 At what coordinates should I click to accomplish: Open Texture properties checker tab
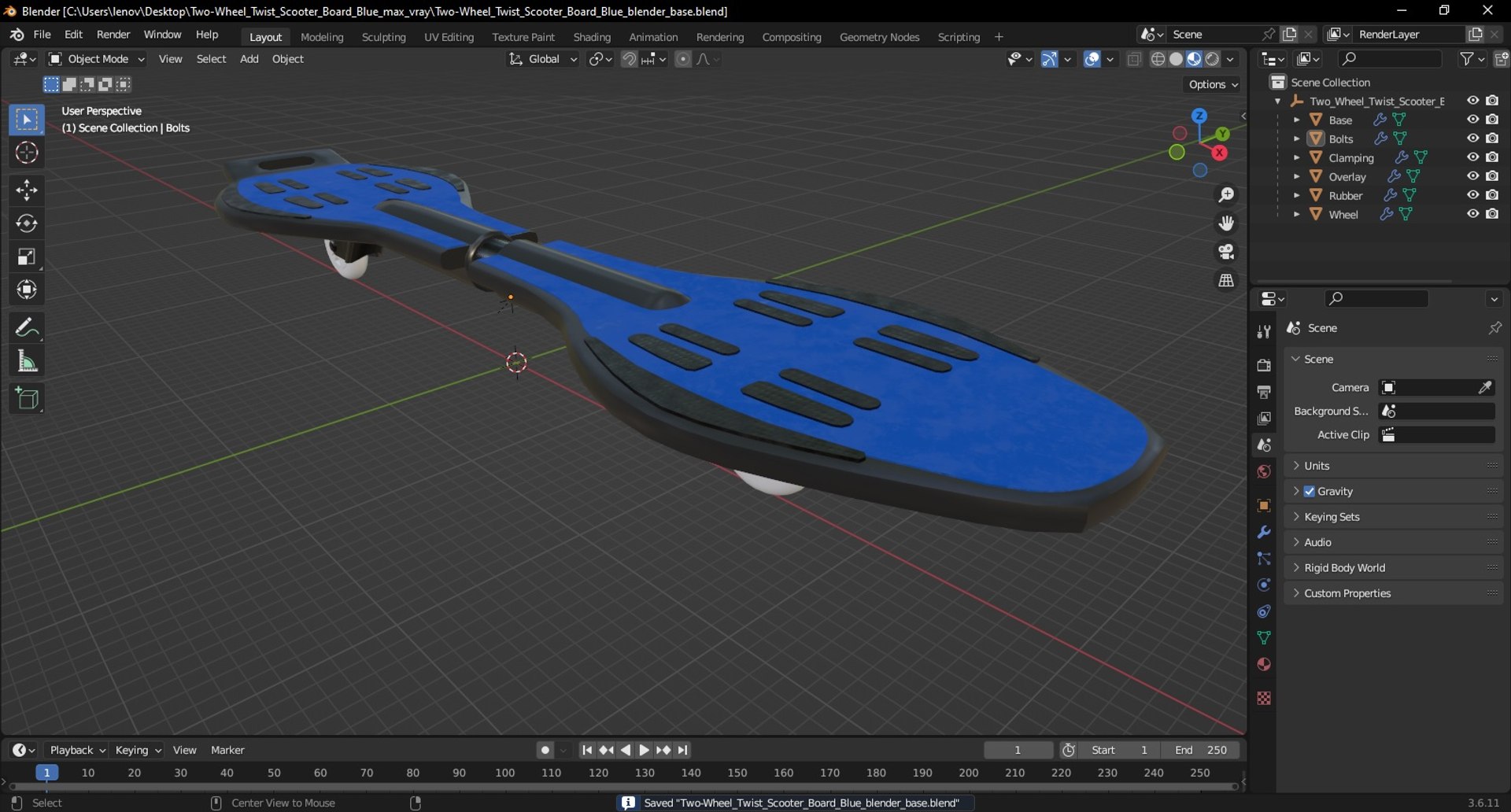click(1264, 698)
